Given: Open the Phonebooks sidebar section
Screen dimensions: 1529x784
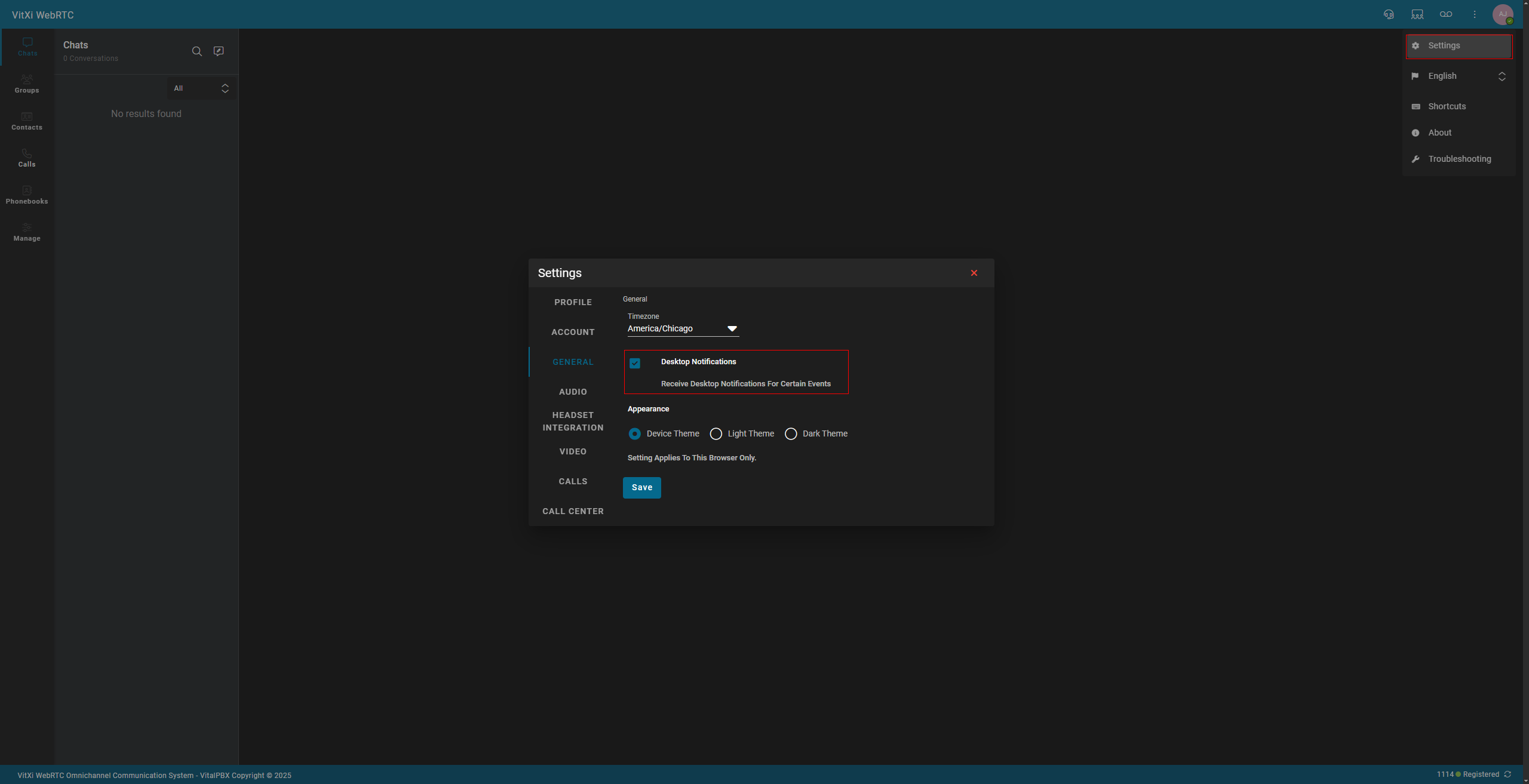Looking at the screenshot, I should tap(27, 195).
